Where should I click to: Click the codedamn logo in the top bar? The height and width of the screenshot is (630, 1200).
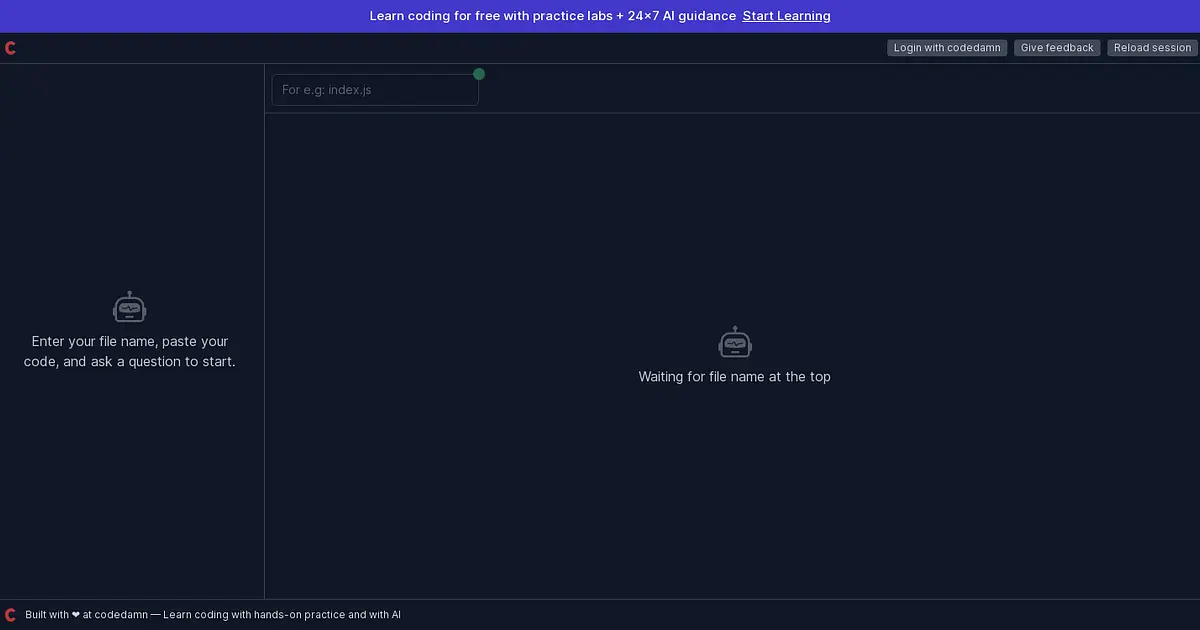point(10,48)
